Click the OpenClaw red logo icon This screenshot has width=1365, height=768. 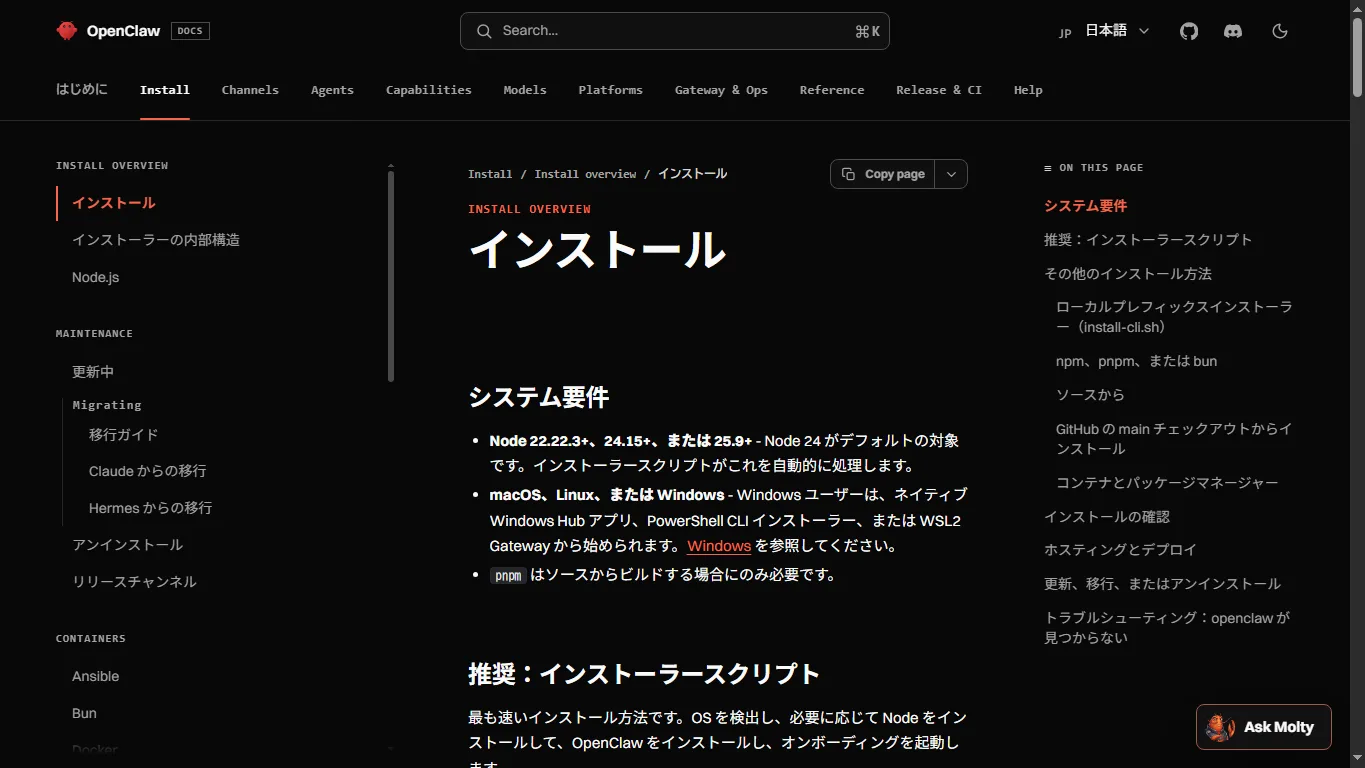click(x=67, y=31)
